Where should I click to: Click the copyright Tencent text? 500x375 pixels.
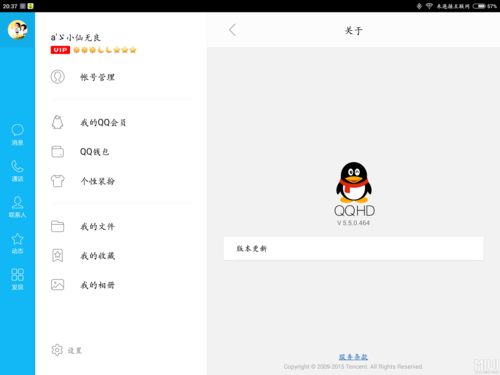click(x=353, y=367)
